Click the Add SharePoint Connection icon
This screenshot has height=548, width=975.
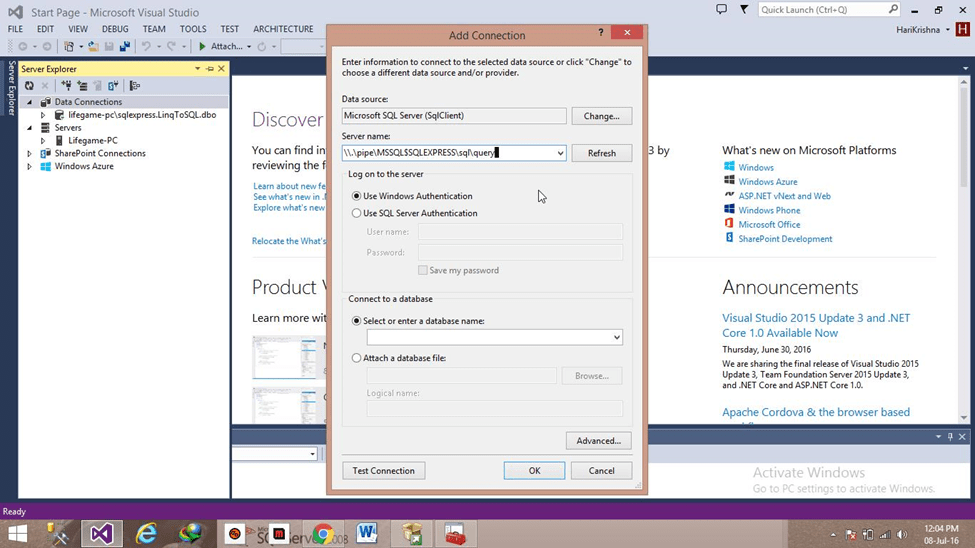113,86
